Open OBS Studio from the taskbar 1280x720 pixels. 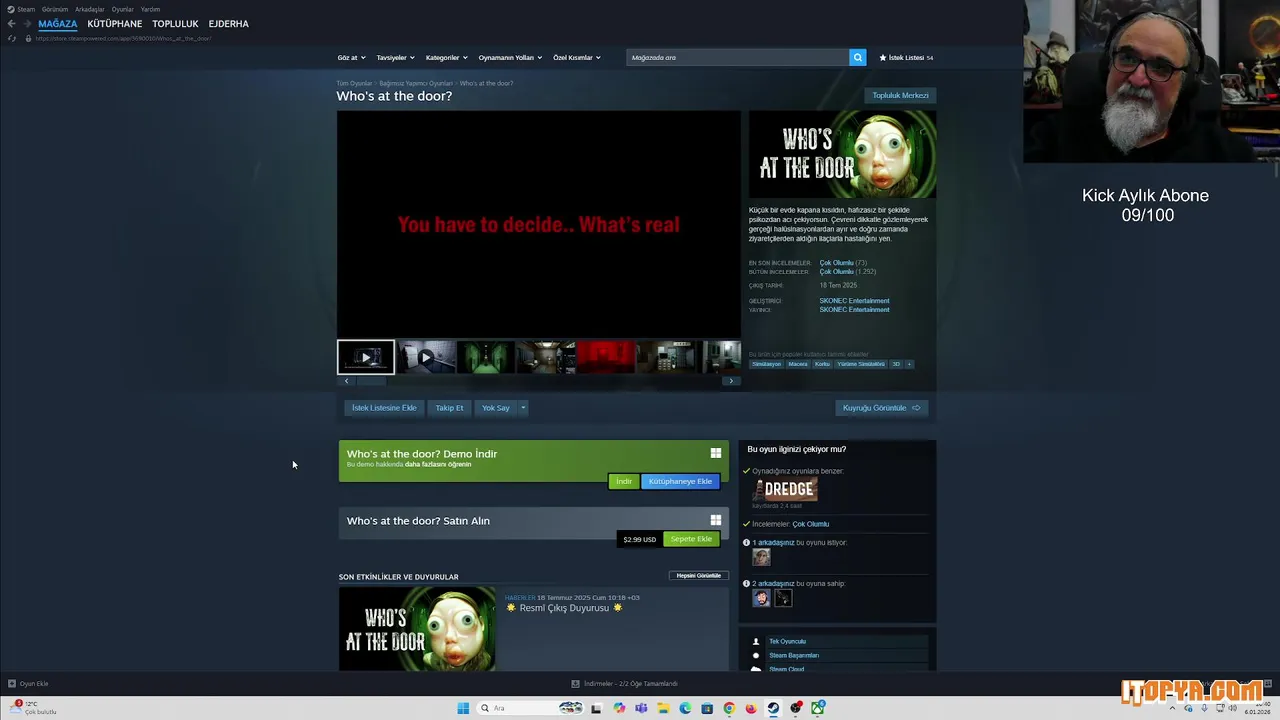pyautogui.click(x=796, y=708)
